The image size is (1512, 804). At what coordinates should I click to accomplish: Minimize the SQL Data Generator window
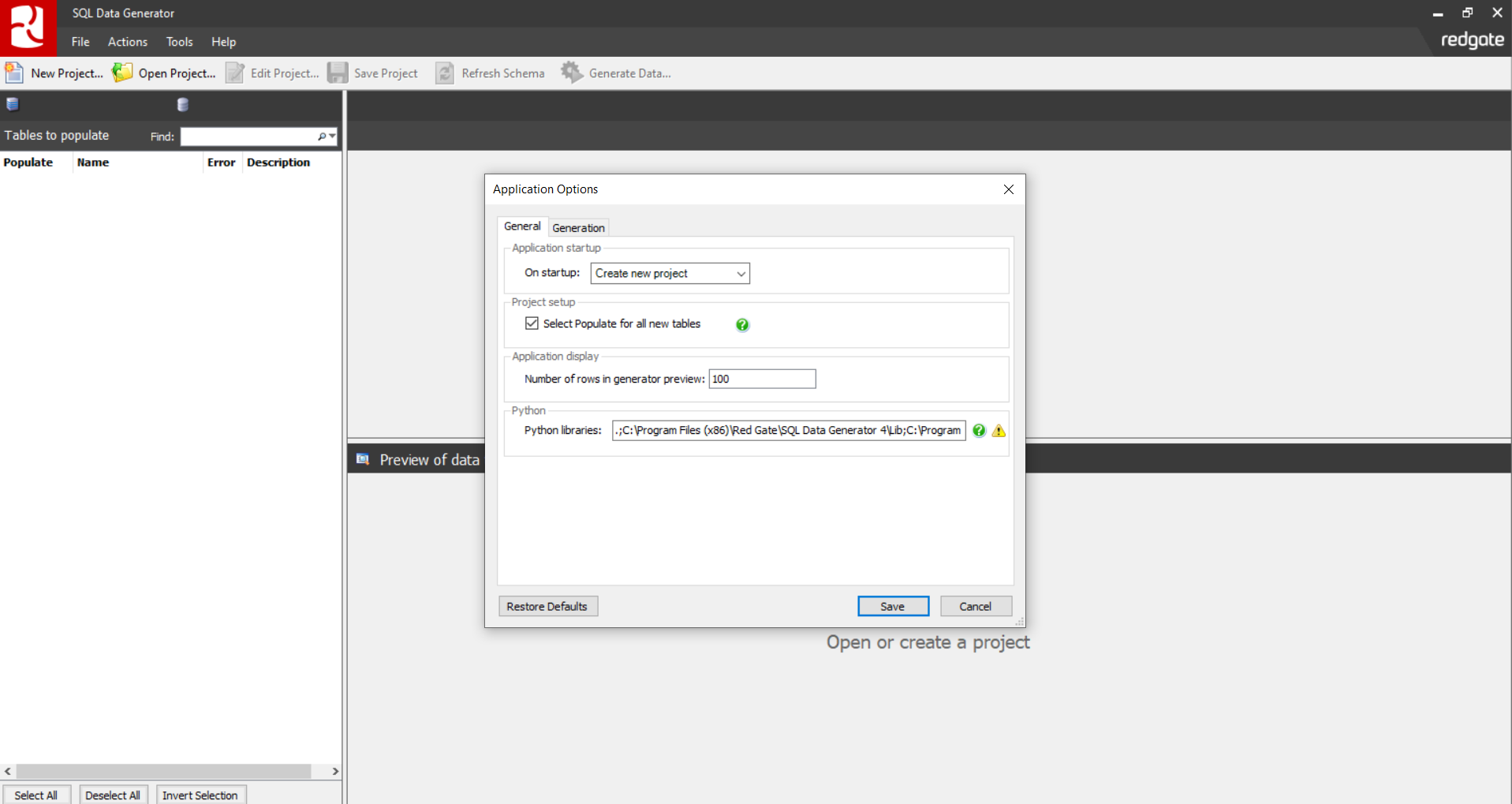(x=1438, y=13)
